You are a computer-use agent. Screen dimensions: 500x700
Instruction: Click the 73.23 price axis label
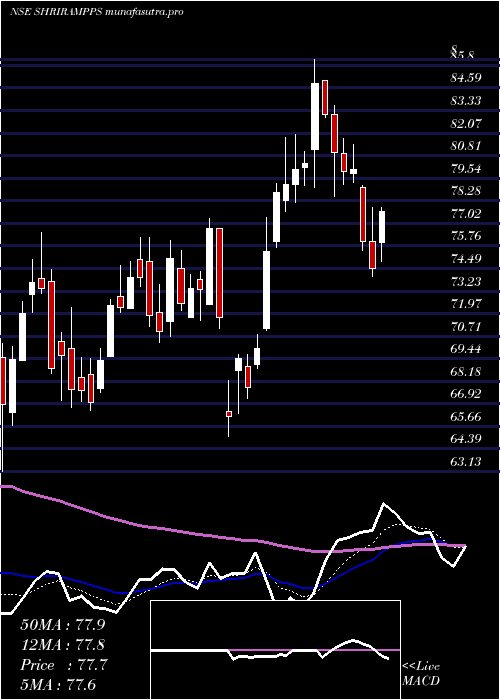tap(466, 281)
